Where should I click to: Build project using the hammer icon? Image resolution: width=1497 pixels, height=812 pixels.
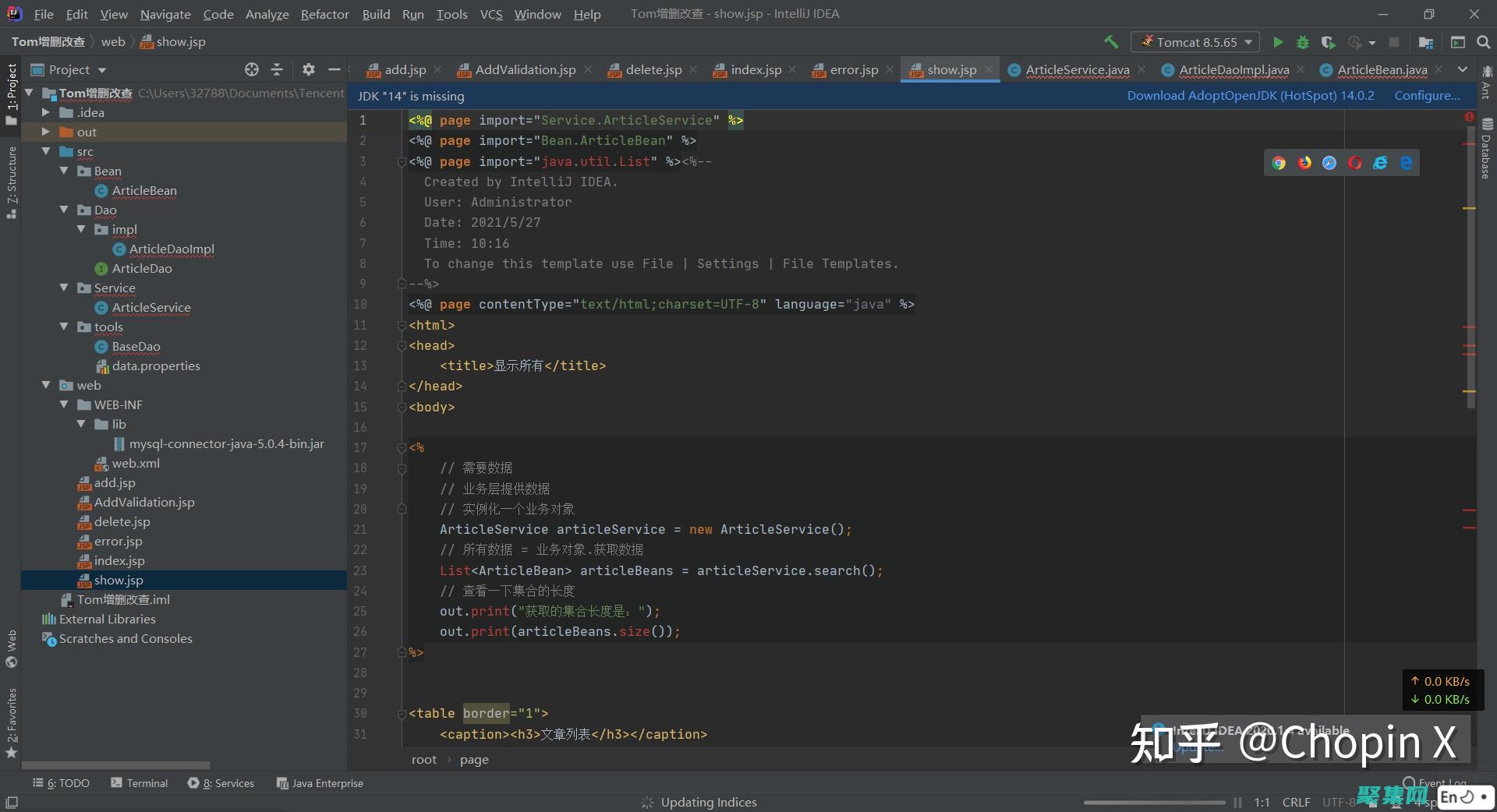coord(1111,42)
